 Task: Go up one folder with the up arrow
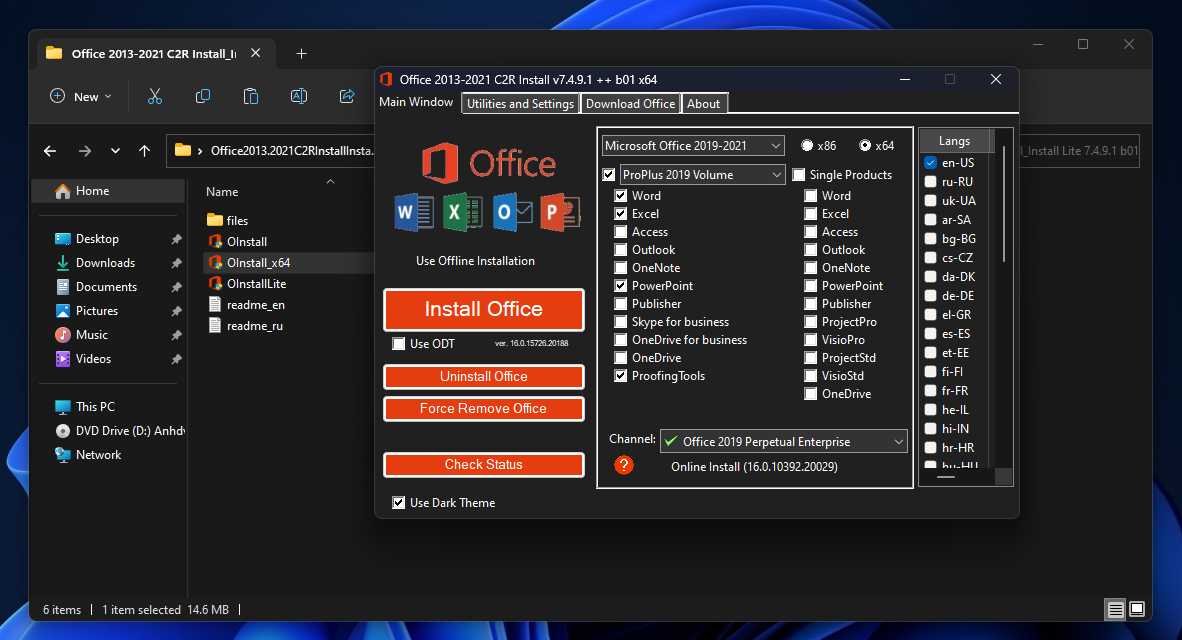145,151
